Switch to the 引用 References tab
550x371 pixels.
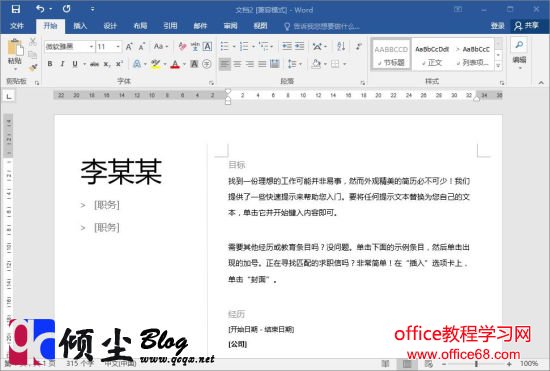click(x=170, y=26)
